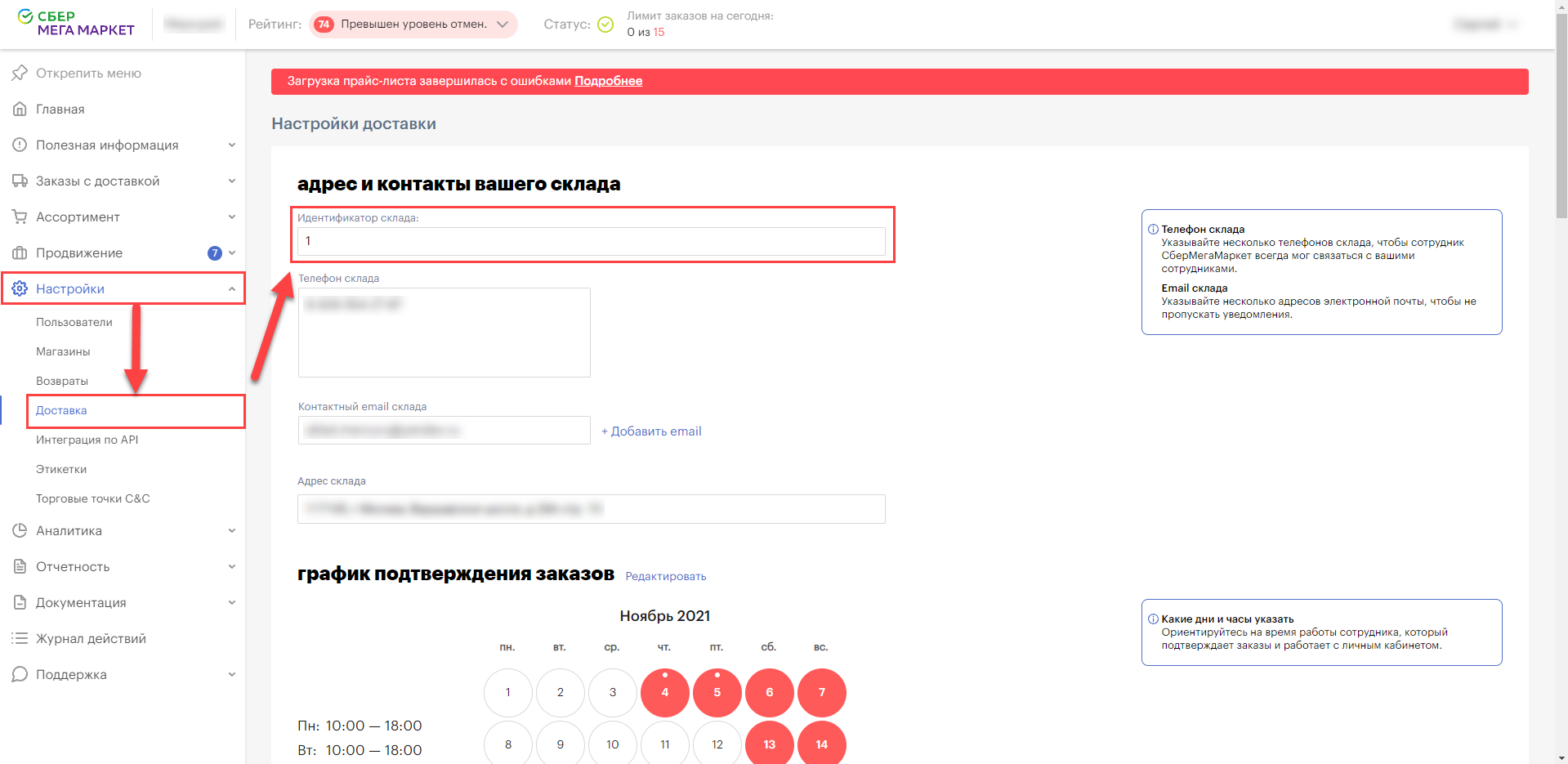Expand Отчетность chevron
This screenshot has width=1568, height=764.
pos(232,566)
